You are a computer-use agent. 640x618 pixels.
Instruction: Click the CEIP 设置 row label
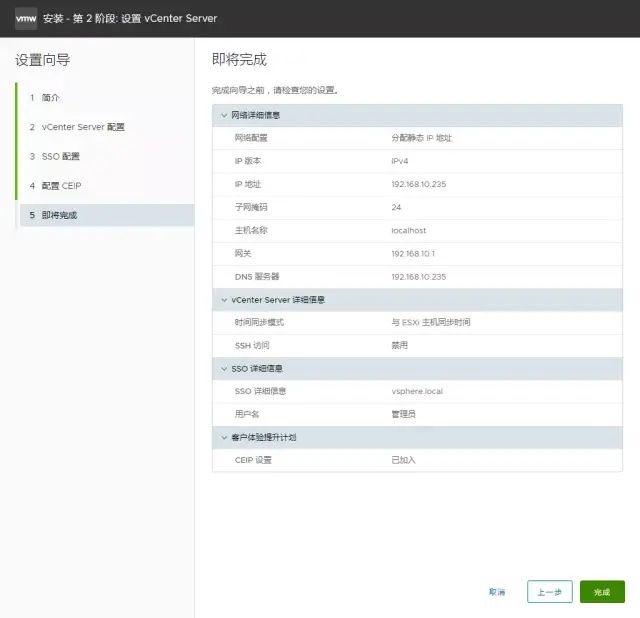click(x=253, y=460)
